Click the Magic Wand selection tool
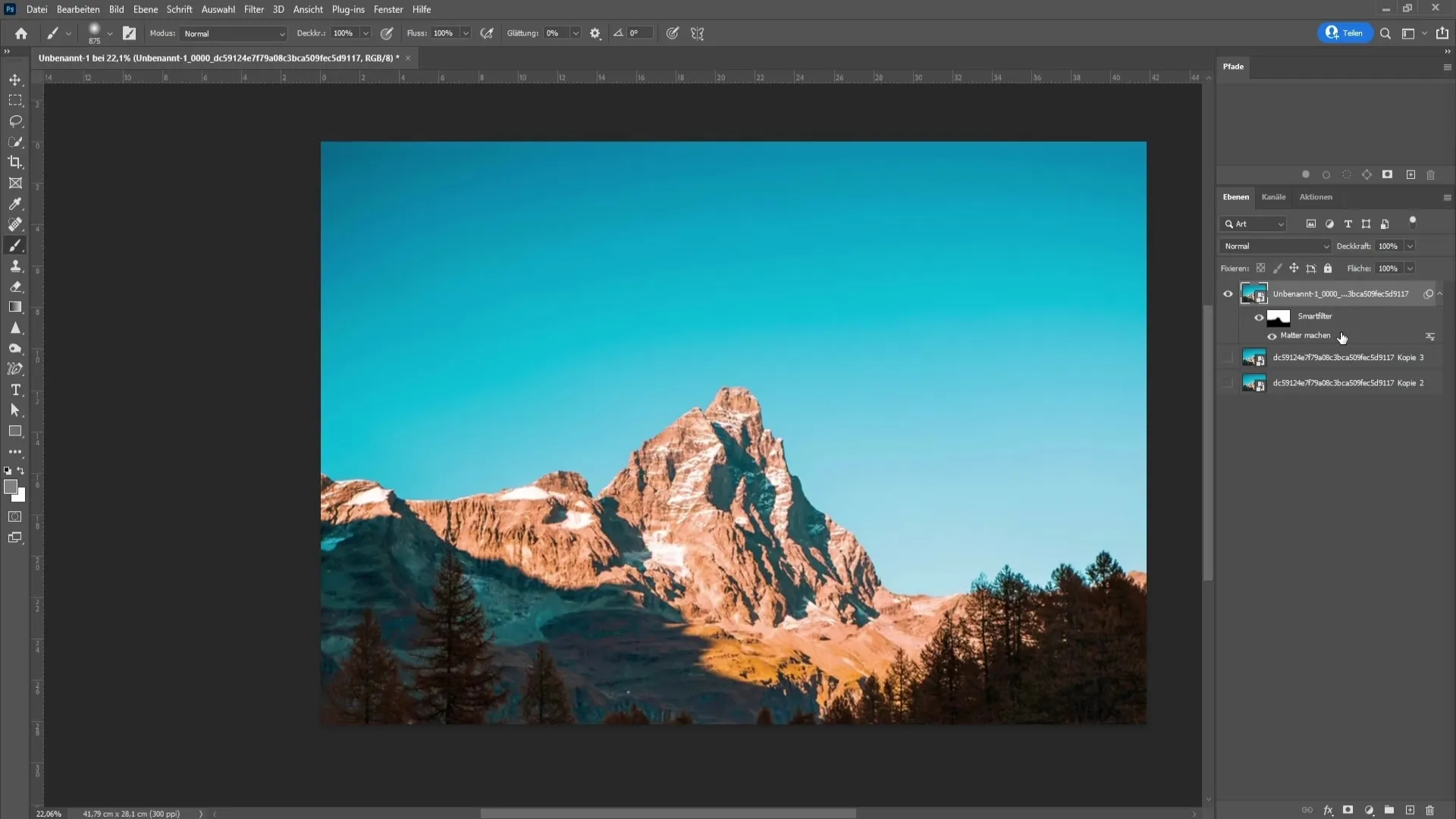Viewport: 1456px width, 819px height. (x=15, y=141)
